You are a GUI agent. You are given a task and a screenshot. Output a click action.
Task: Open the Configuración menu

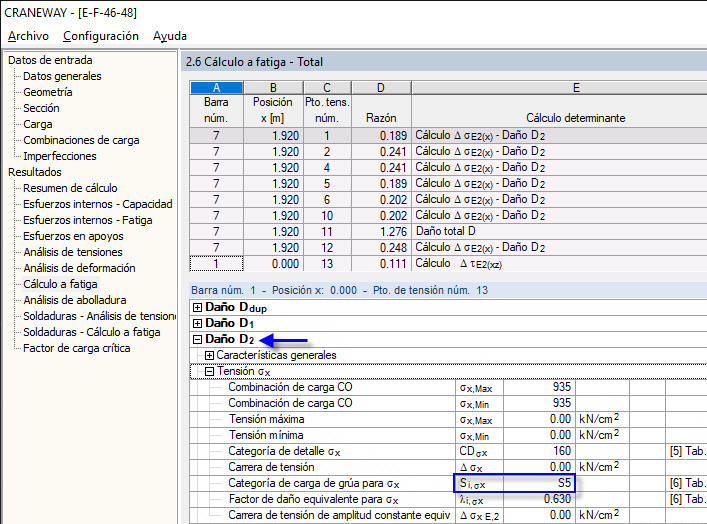coord(101,36)
